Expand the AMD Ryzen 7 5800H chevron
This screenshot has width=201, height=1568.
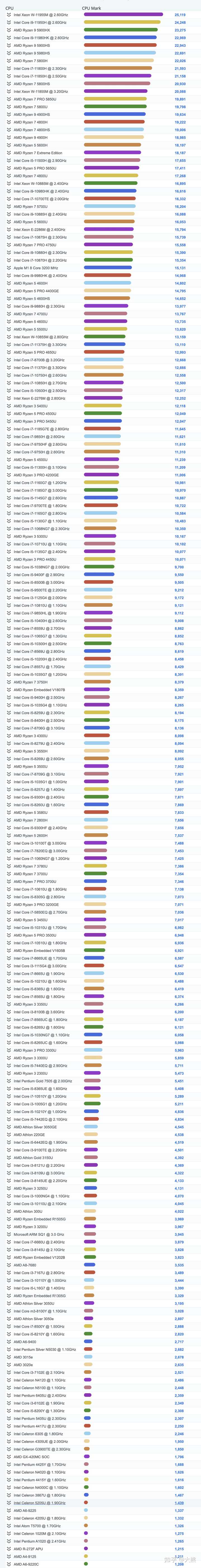click(x=9, y=61)
